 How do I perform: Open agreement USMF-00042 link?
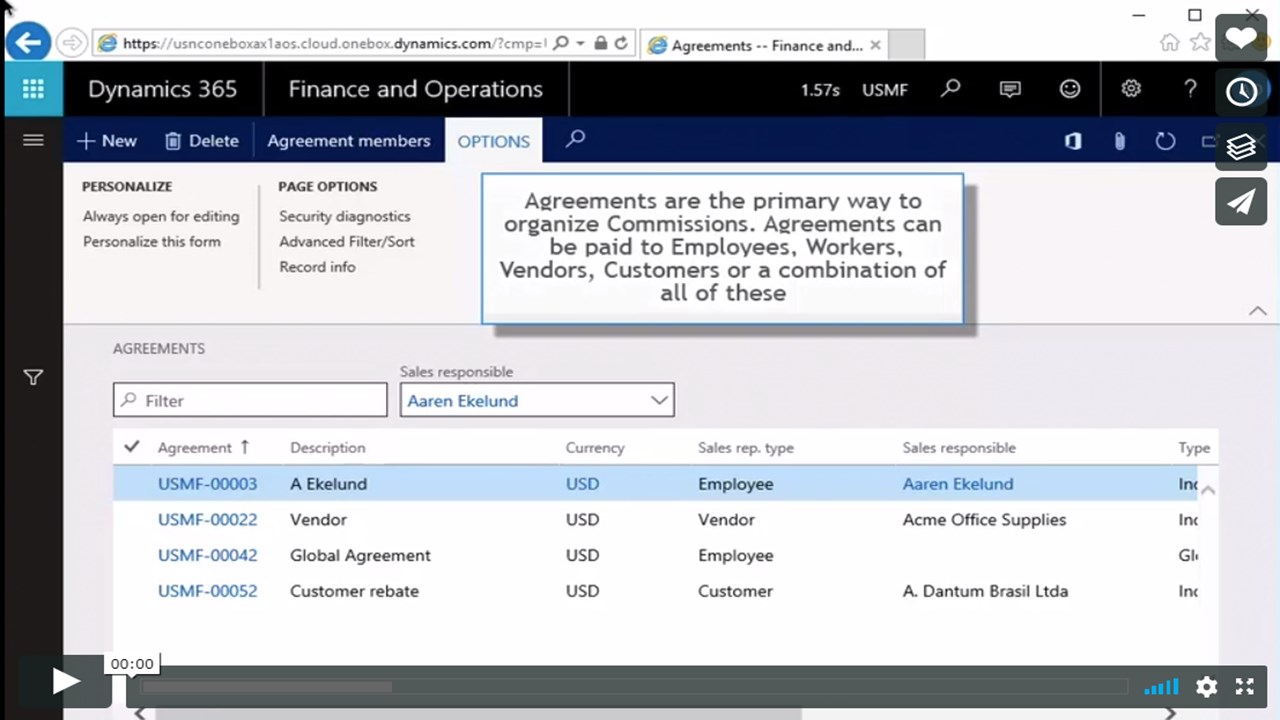(207, 555)
